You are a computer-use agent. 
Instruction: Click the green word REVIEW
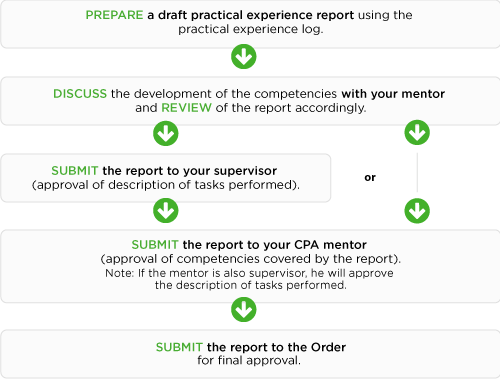point(186,108)
